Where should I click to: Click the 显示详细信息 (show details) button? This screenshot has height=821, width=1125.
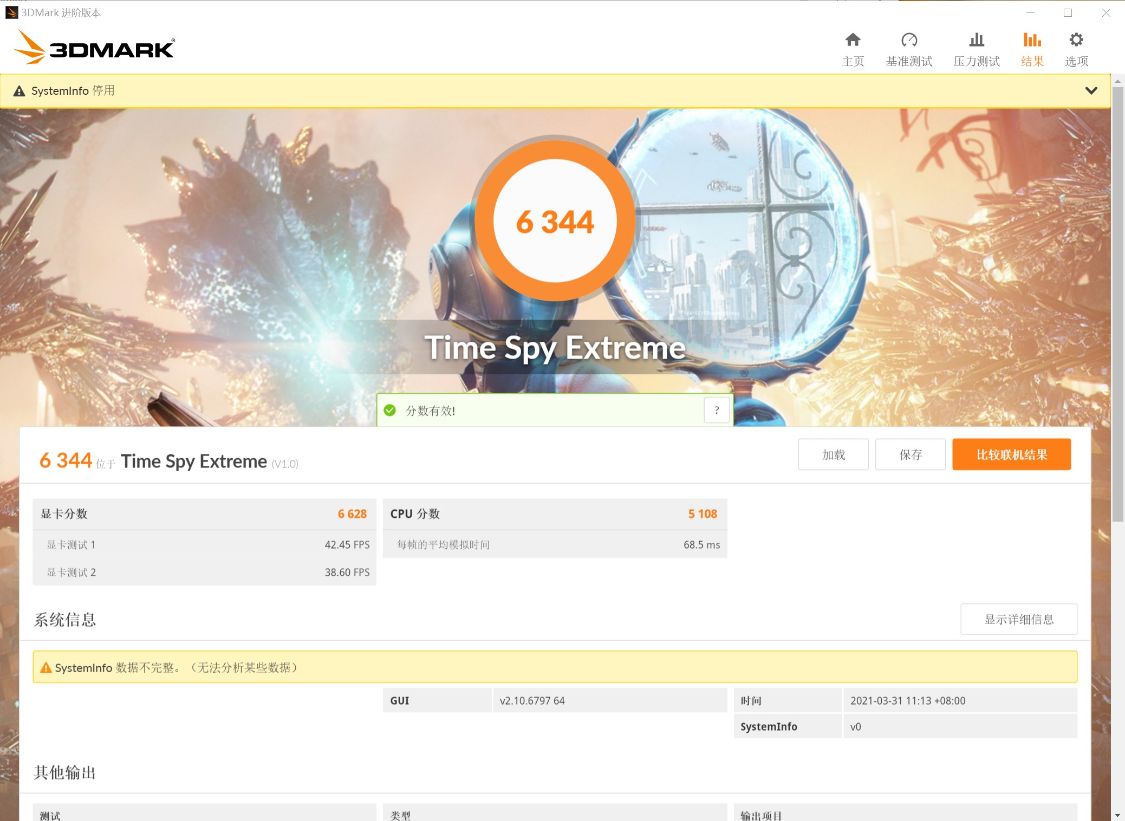1018,619
